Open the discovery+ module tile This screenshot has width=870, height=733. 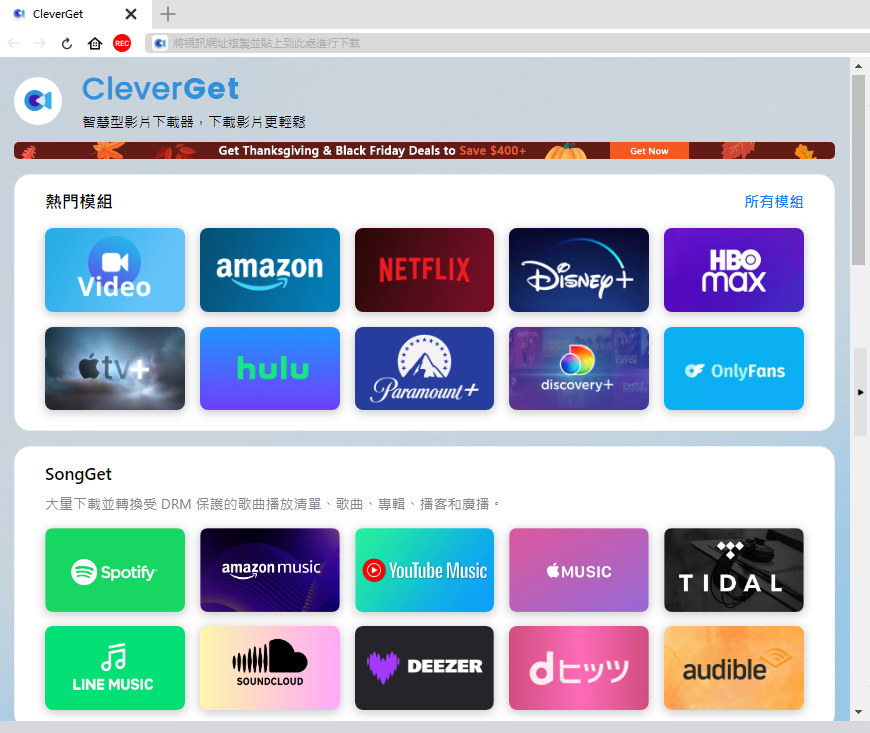(579, 368)
